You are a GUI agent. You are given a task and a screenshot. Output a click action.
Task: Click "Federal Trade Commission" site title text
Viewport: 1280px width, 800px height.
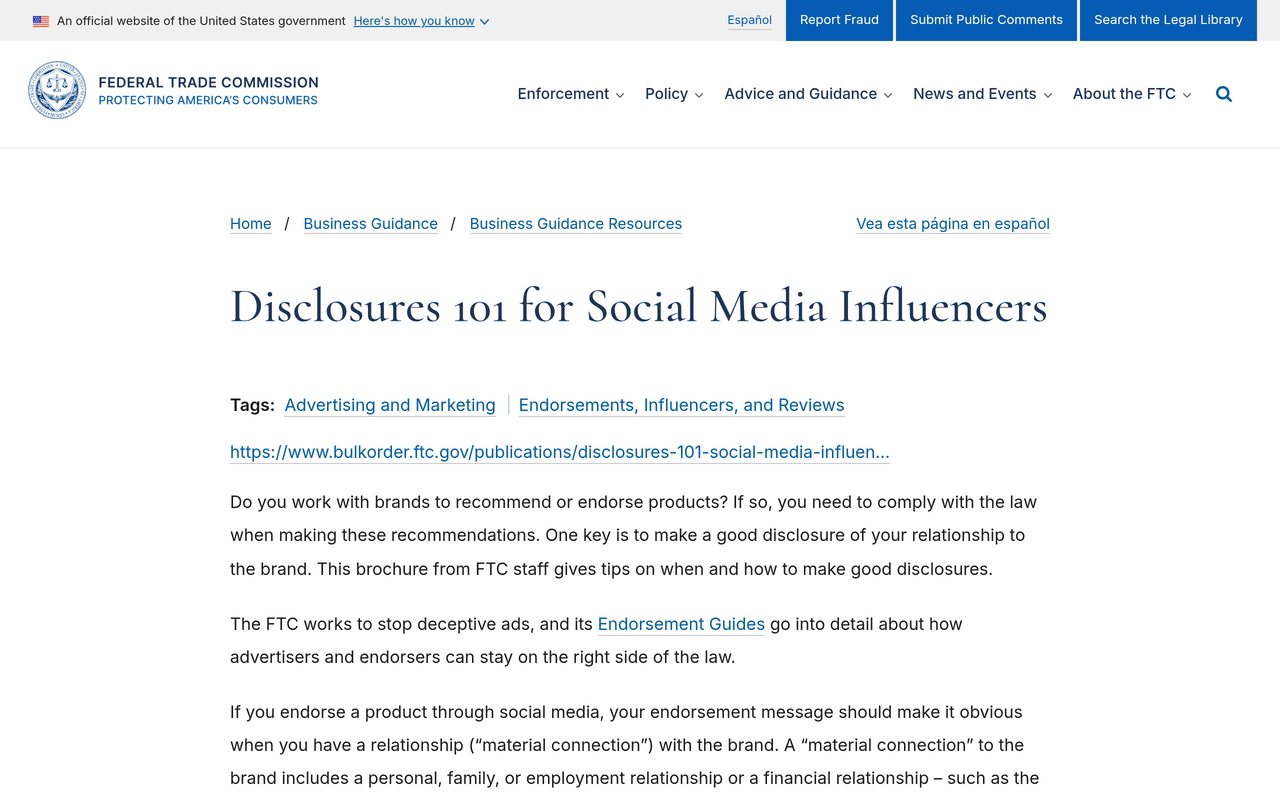[x=208, y=82]
